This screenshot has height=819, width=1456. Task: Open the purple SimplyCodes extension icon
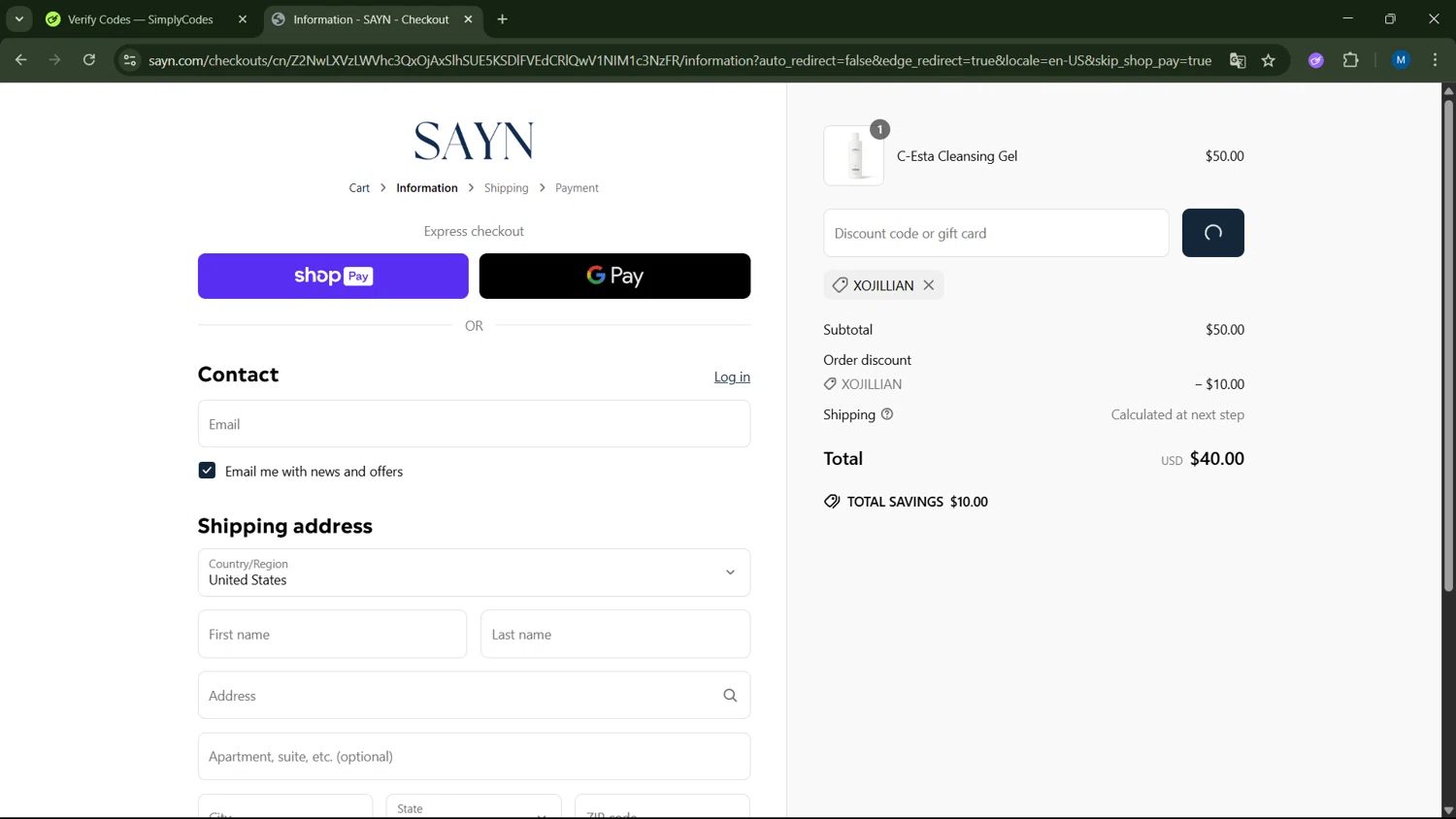click(x=1316, y=60)
